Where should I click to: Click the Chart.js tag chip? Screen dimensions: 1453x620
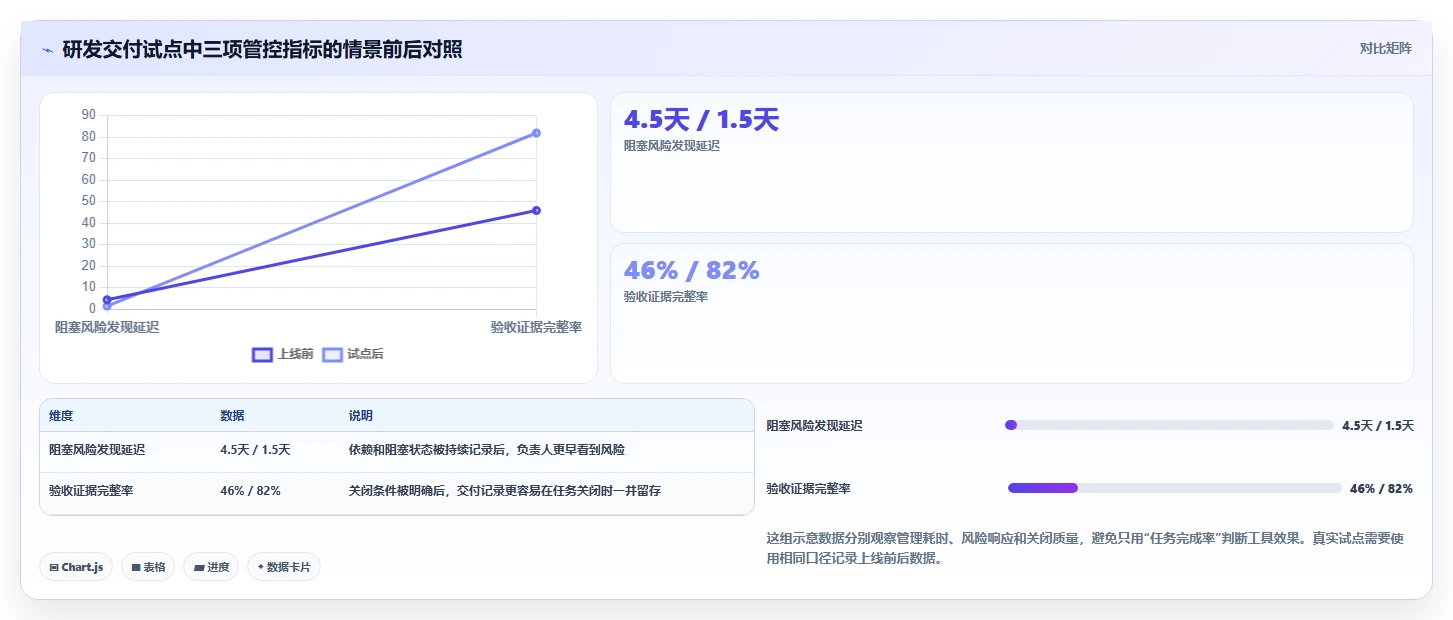click(x=77, y=567)
